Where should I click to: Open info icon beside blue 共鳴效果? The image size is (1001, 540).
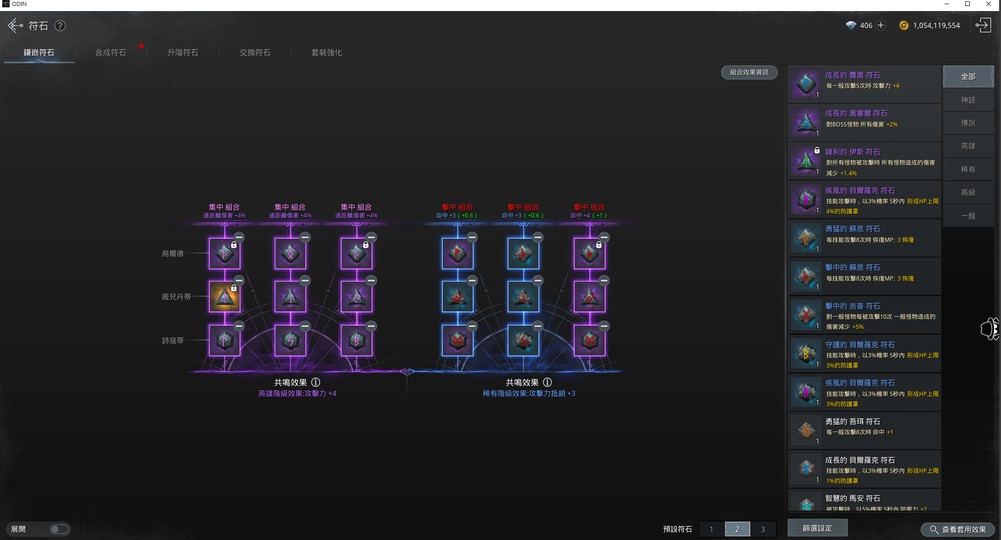547,382
